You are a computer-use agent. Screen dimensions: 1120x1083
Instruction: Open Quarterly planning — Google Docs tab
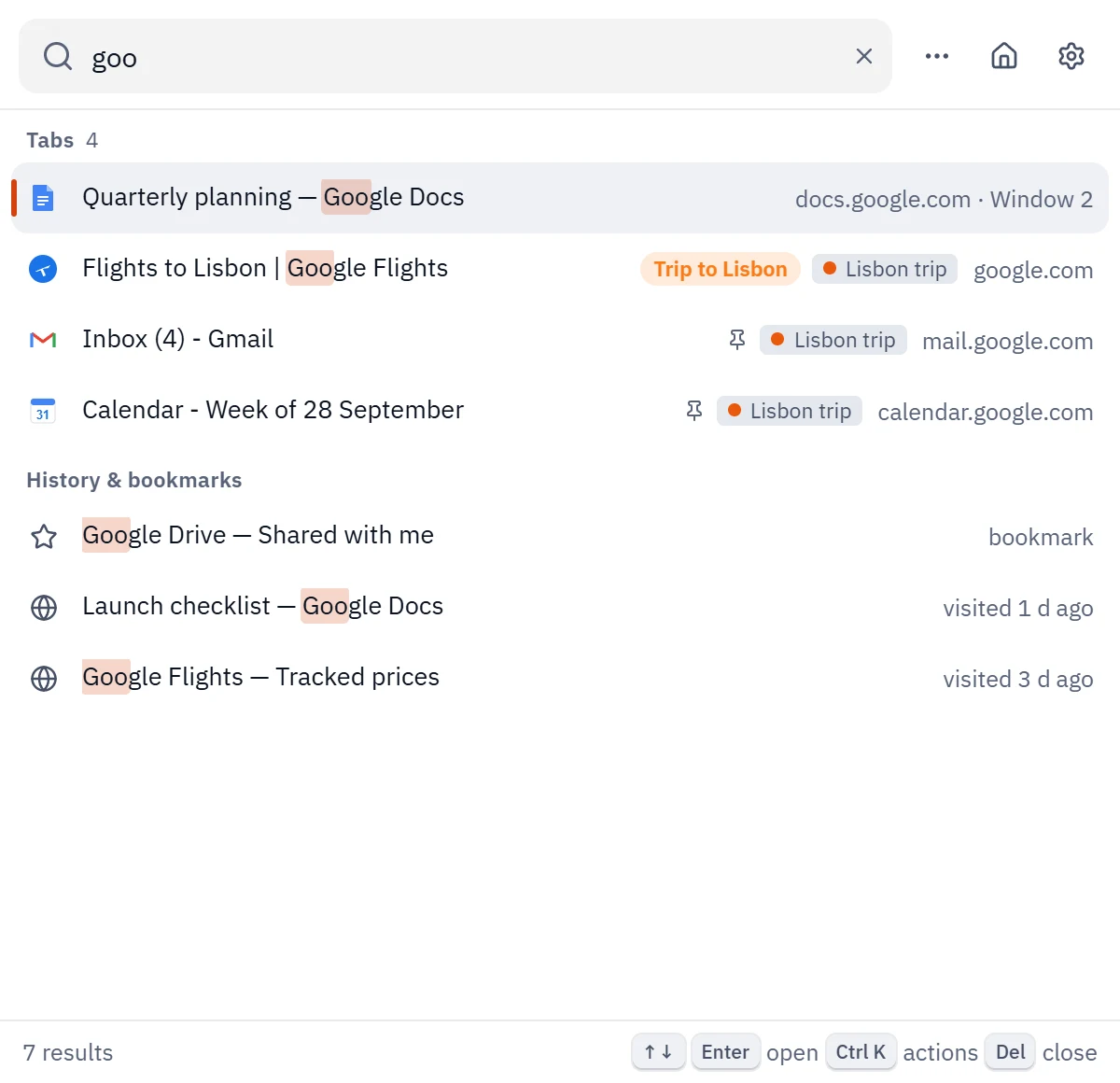pos(560,198)
